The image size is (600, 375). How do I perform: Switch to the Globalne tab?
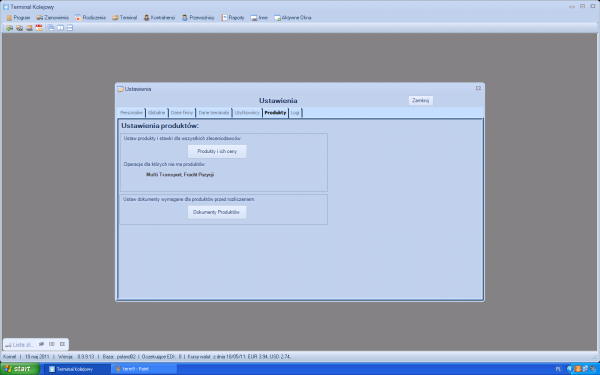(157, 113)
